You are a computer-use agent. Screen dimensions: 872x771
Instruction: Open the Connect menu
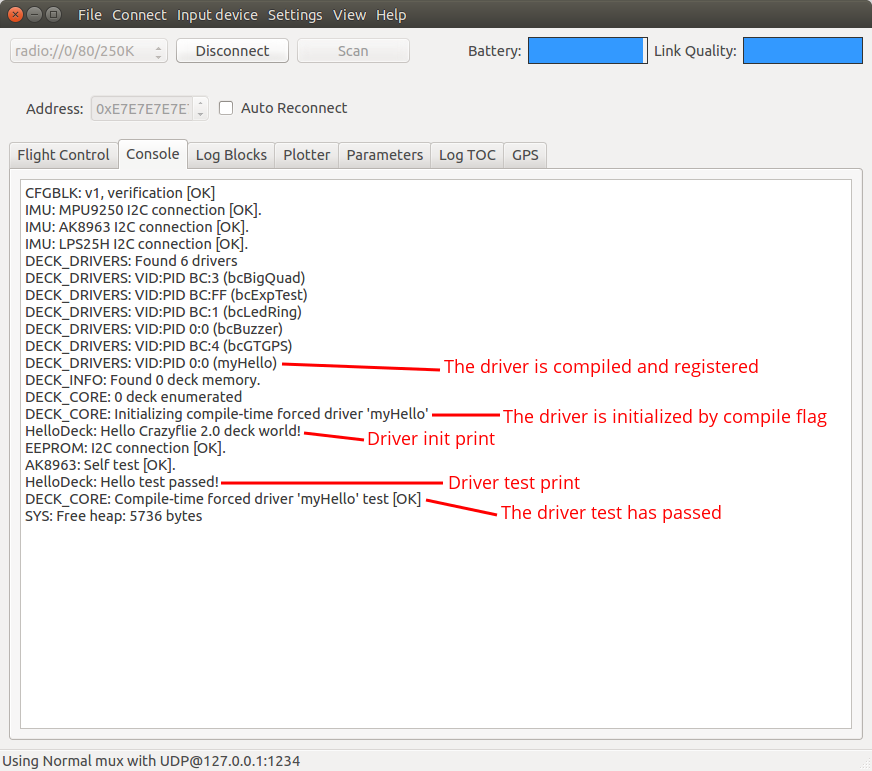coord(139,15)
